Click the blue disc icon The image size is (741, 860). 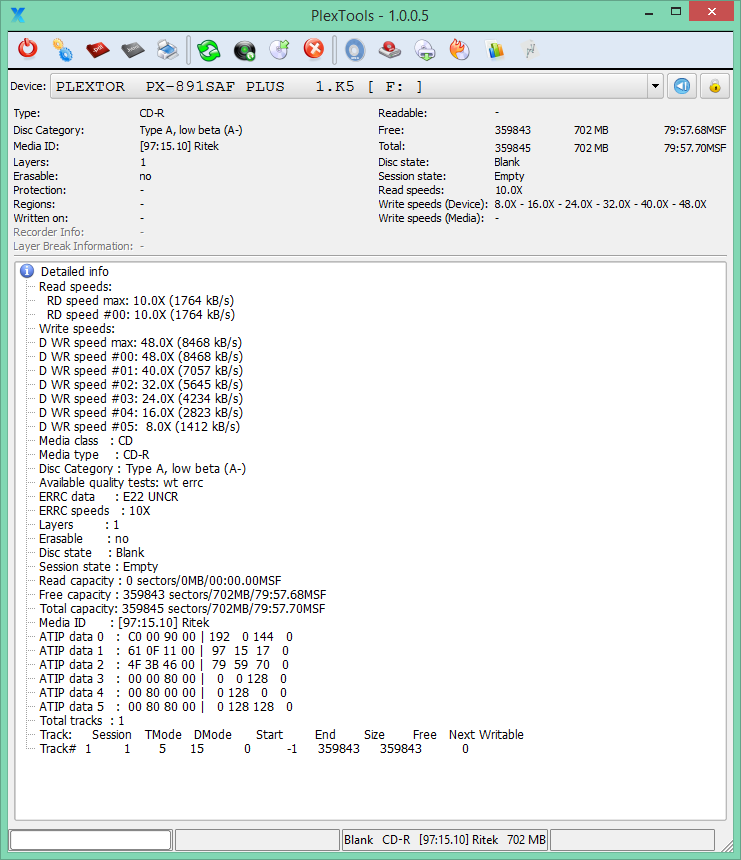coord(355,50)
